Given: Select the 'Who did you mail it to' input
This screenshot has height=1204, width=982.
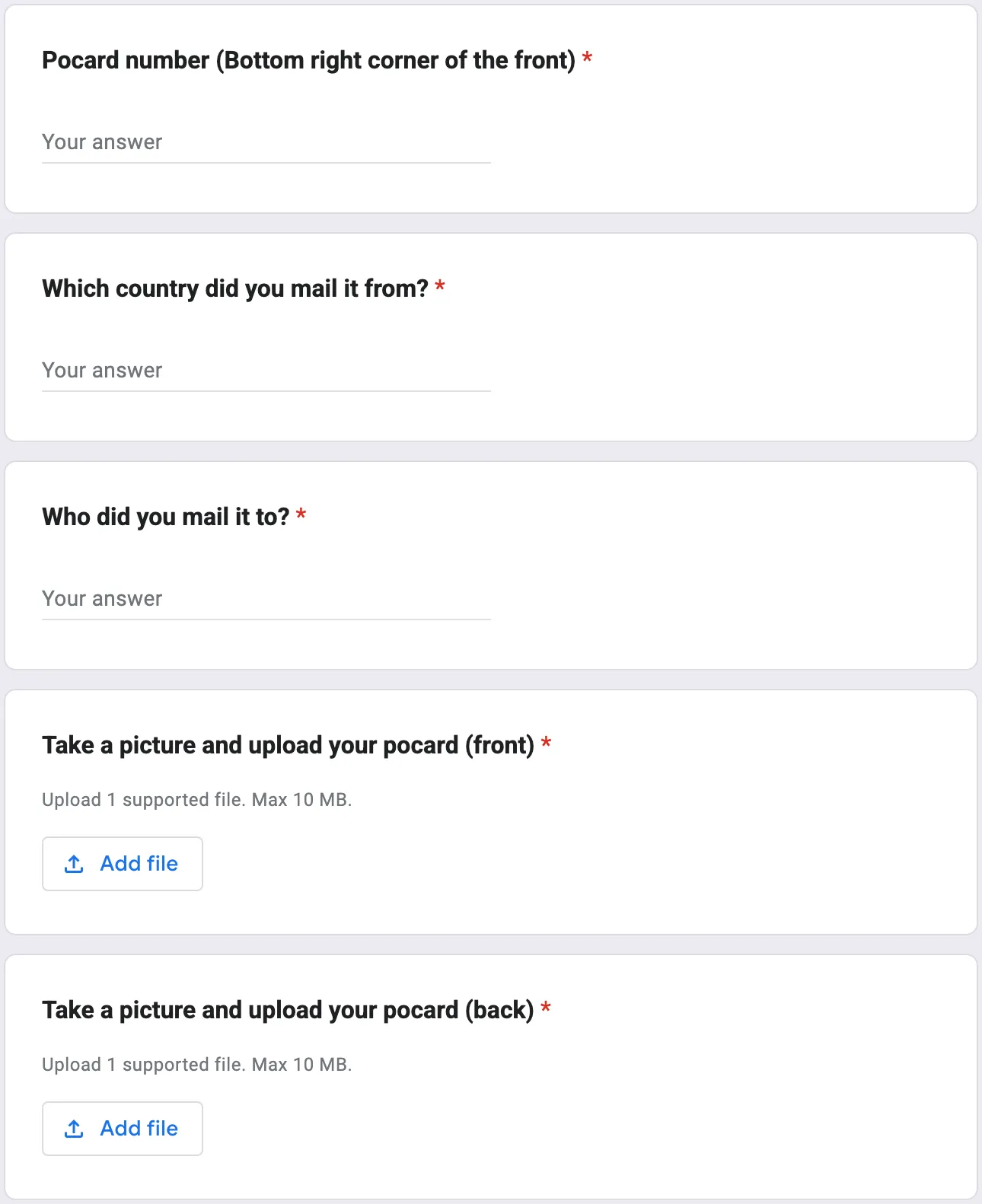Looking at the screenshot, I should tap(266, 599).
